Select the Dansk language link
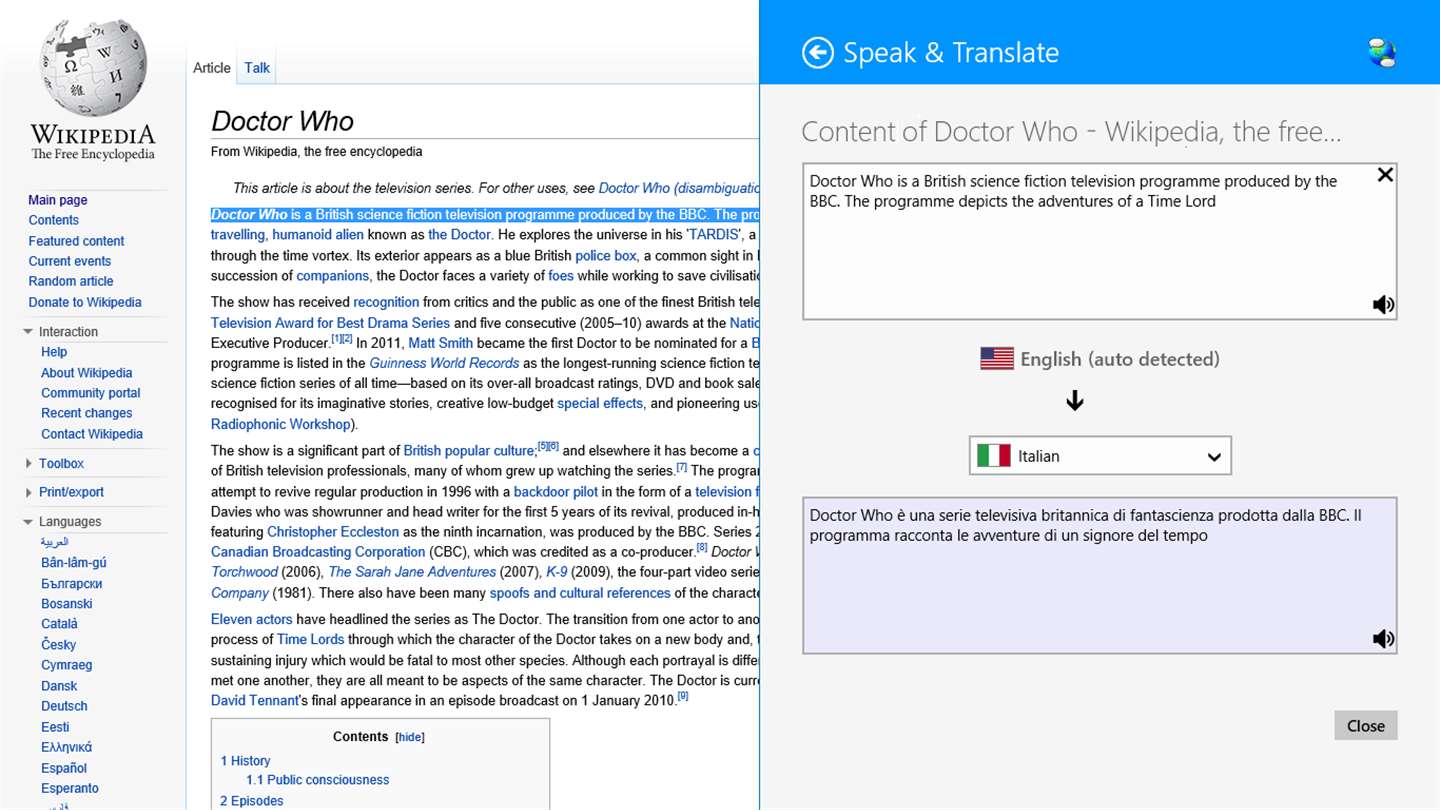Viewport: 1440px width, 810px height. [x=59, y=686]
